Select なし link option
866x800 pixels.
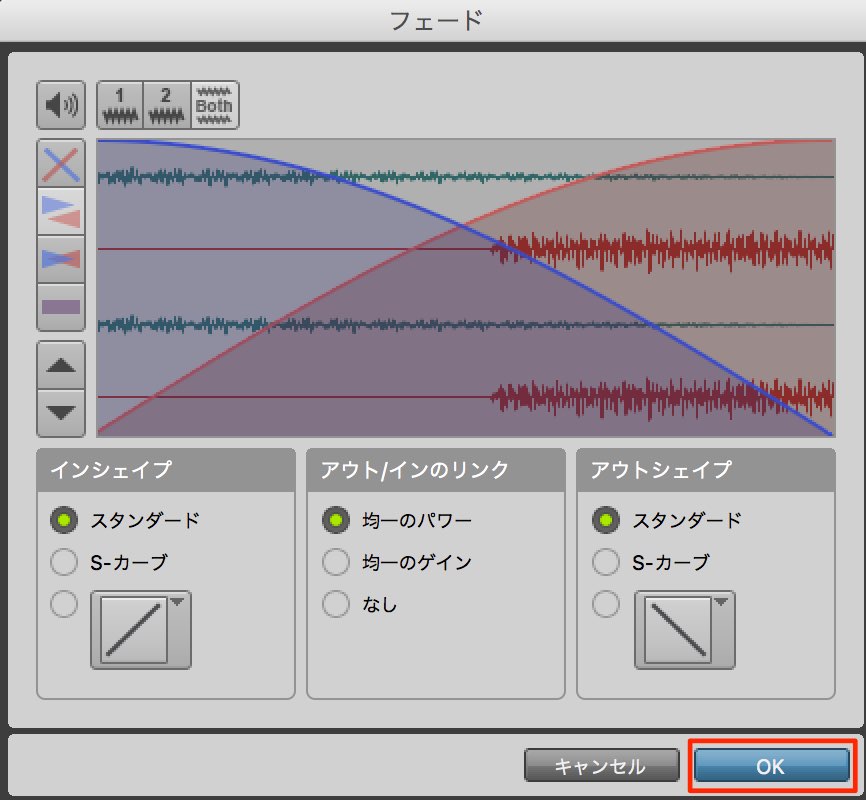(x=336, y=604)
